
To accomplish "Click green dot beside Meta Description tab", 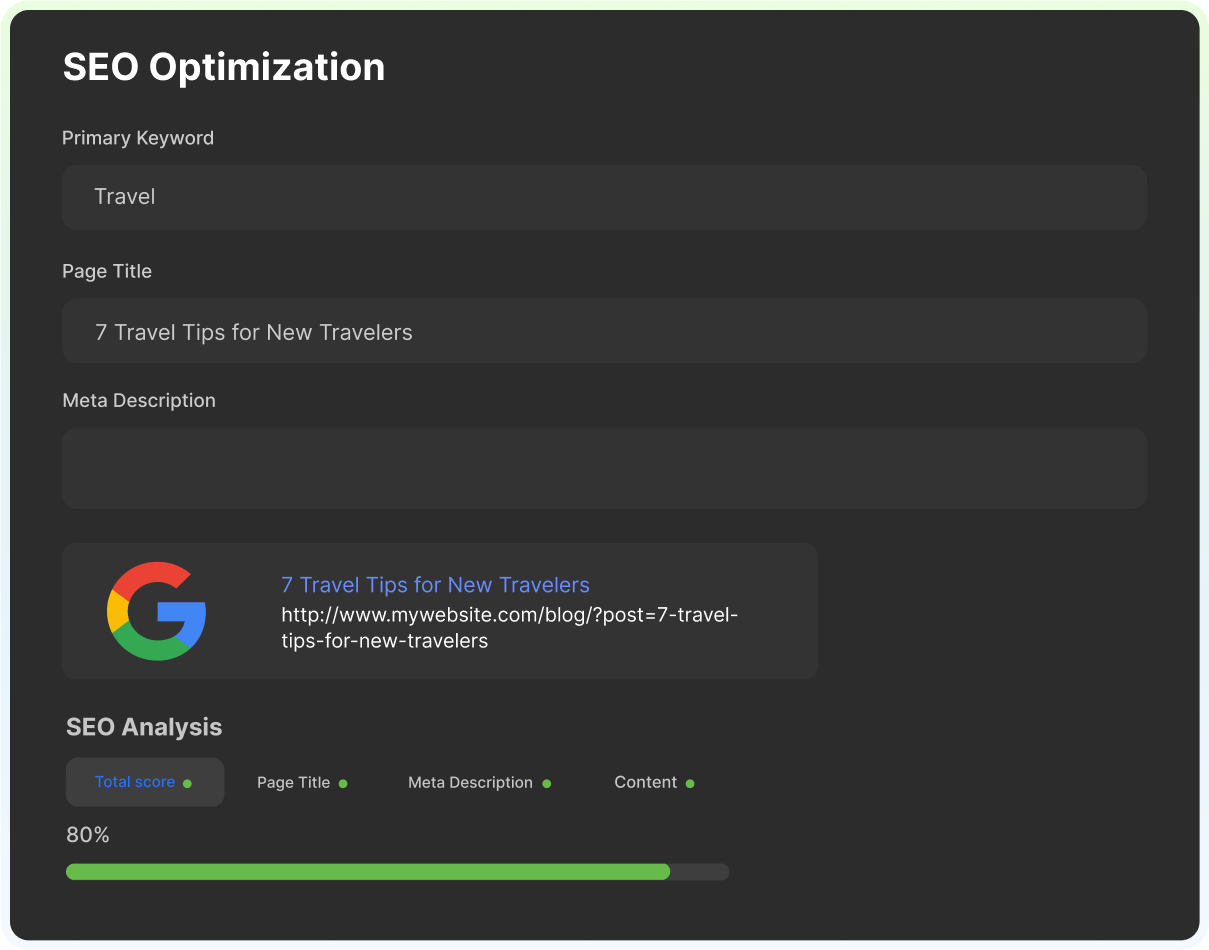I will (x=546, y=784).
